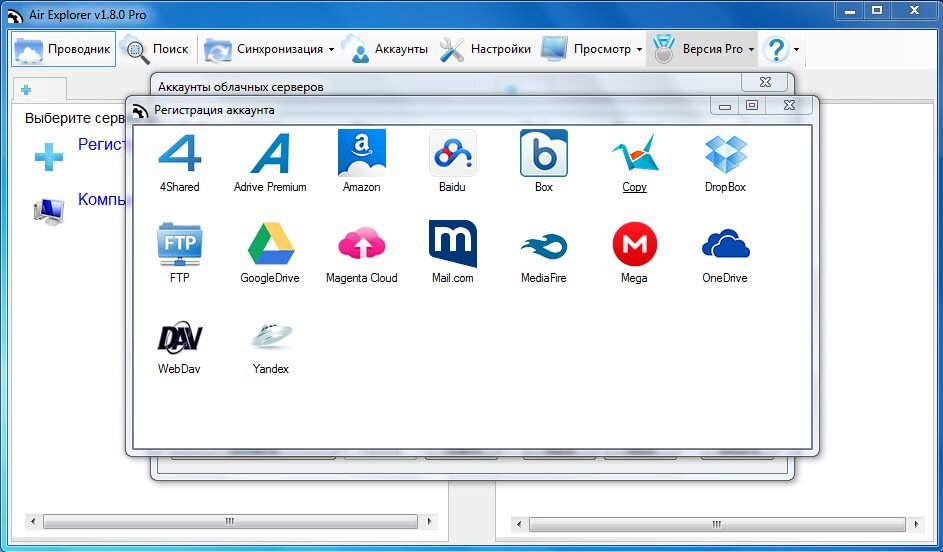This screenshot has height=552, width=943.
Task: Maximize the Регистрация аккаунта window
Action: 752,105
